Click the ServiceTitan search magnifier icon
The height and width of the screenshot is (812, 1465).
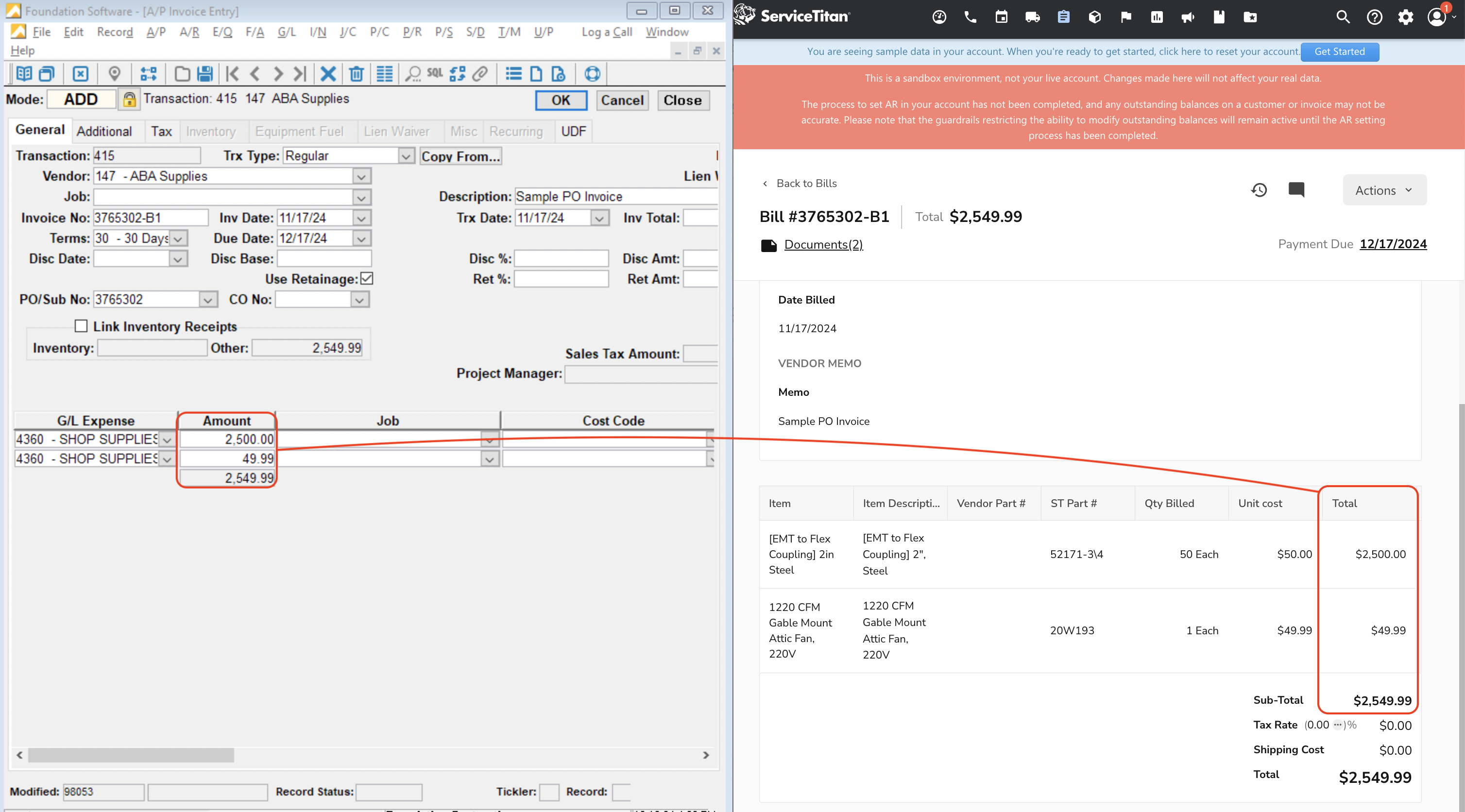(x=1343, y=17)
